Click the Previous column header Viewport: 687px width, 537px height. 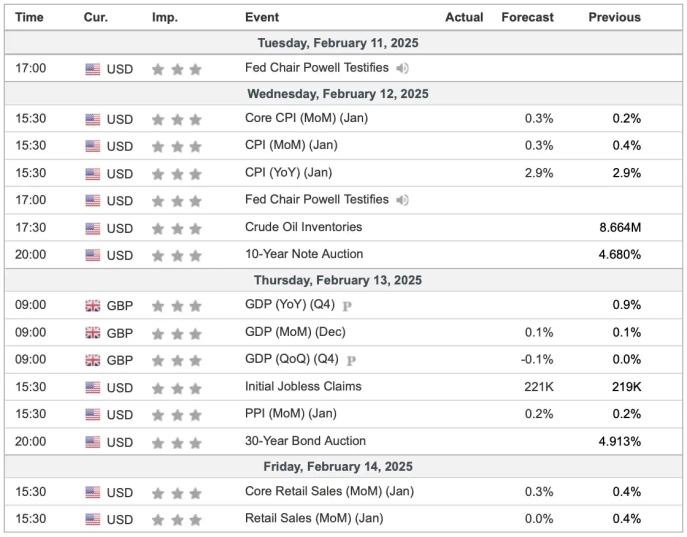(x=614, y=17)
